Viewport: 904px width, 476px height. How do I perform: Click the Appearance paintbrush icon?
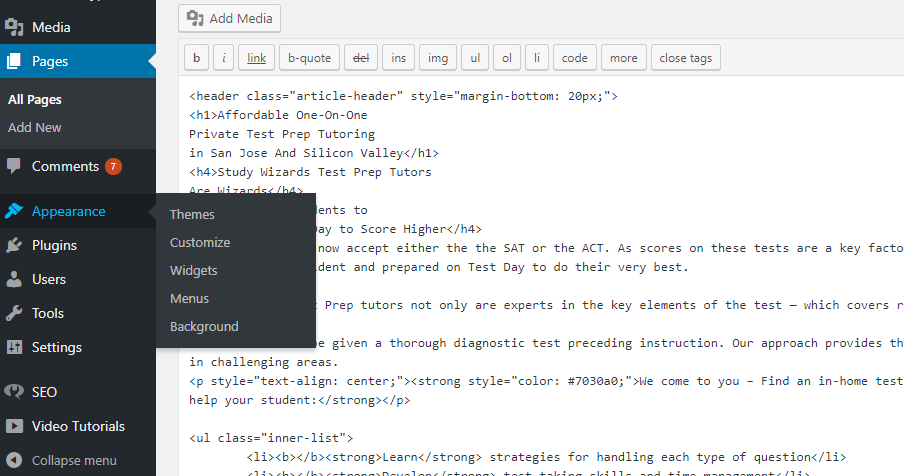coord(14,211)
